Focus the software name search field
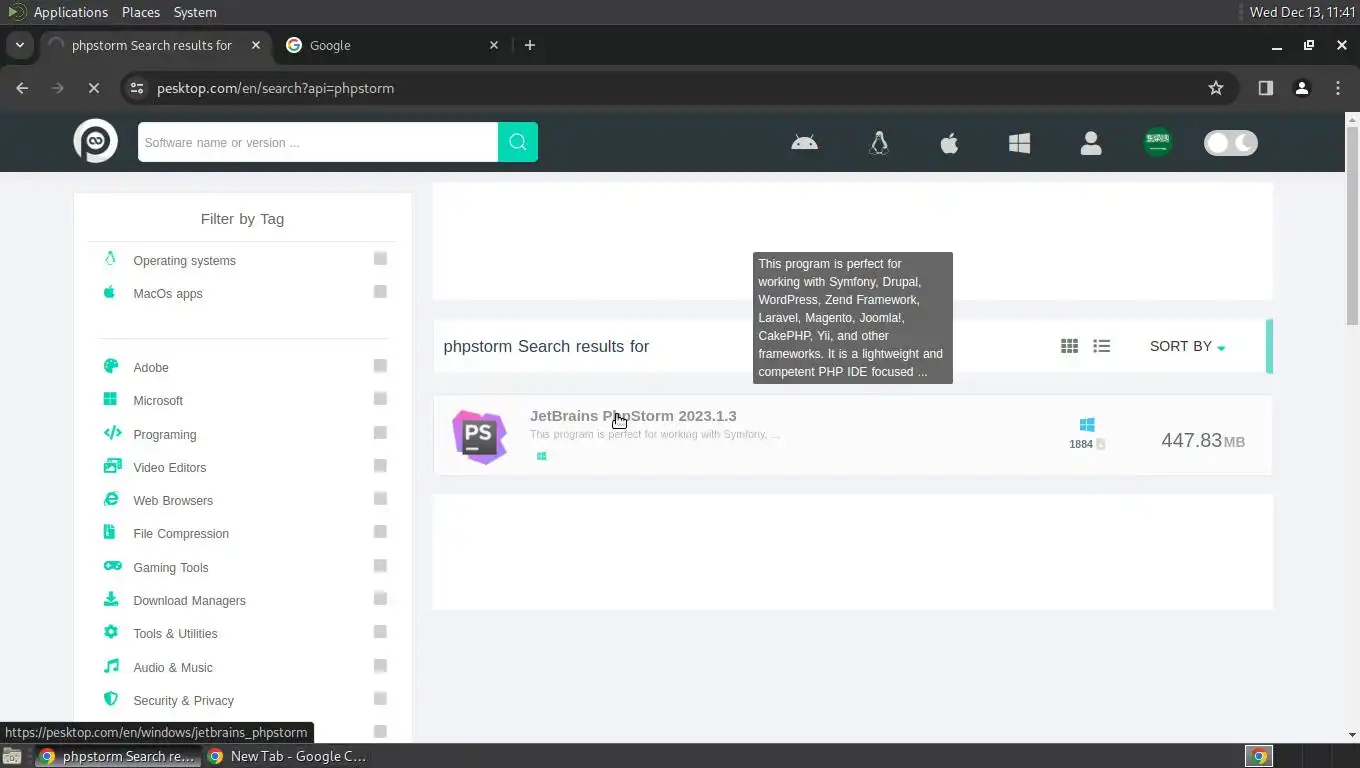 click(x=318, y=142)
